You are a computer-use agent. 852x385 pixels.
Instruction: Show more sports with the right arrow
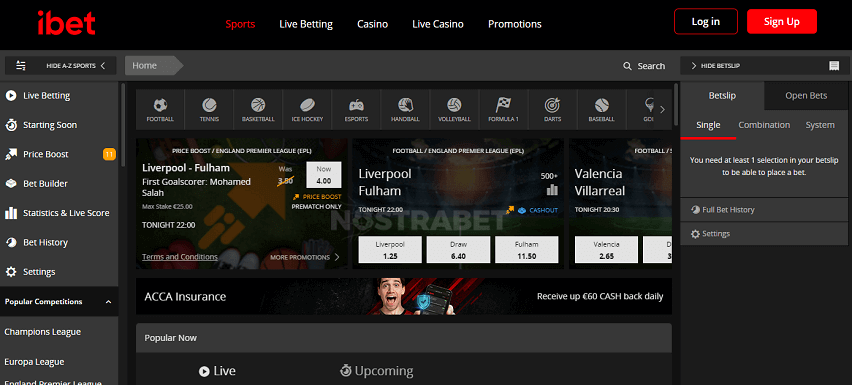662,110
